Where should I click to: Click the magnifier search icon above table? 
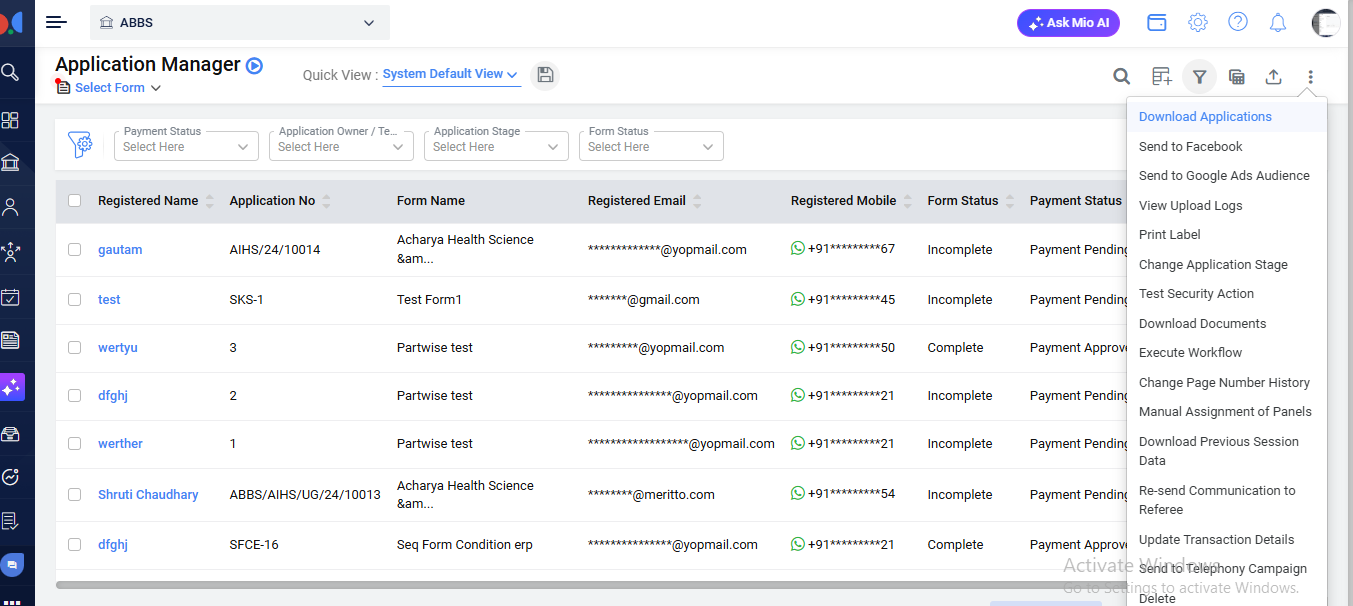[x=1122, y=77]
